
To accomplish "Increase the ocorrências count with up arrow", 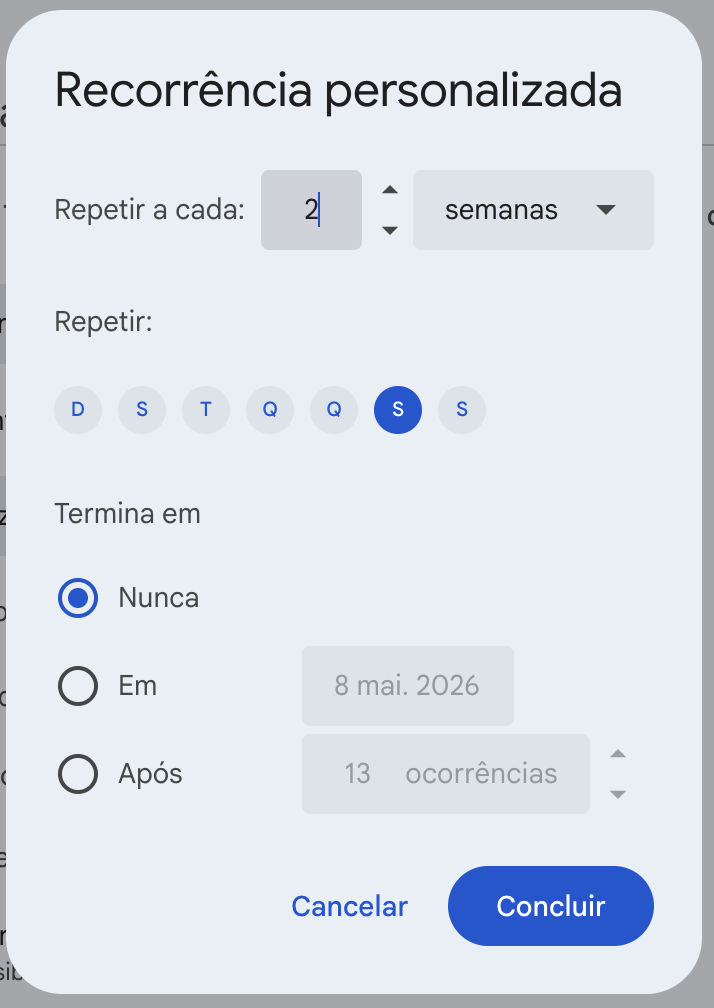I will pos(618,753).
